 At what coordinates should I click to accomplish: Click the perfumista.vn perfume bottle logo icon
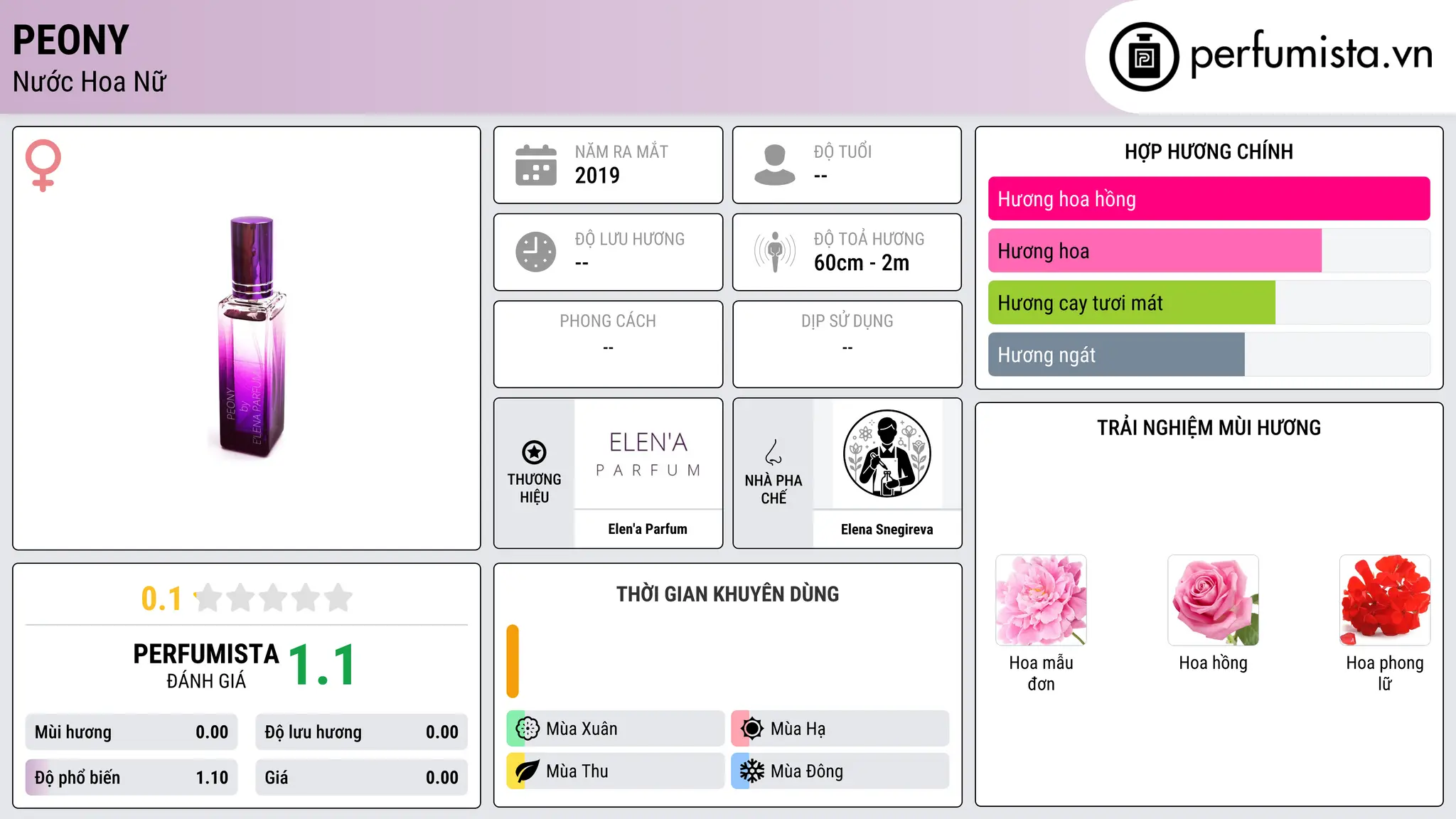click(x=1144, y=57)
